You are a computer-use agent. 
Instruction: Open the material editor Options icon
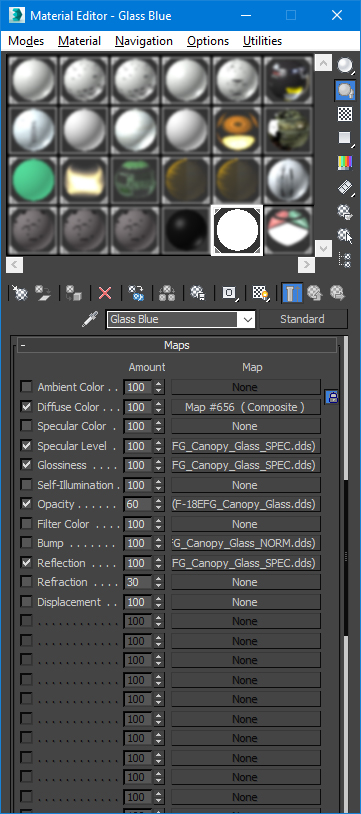pyautogui.click(x=345, y=211)
